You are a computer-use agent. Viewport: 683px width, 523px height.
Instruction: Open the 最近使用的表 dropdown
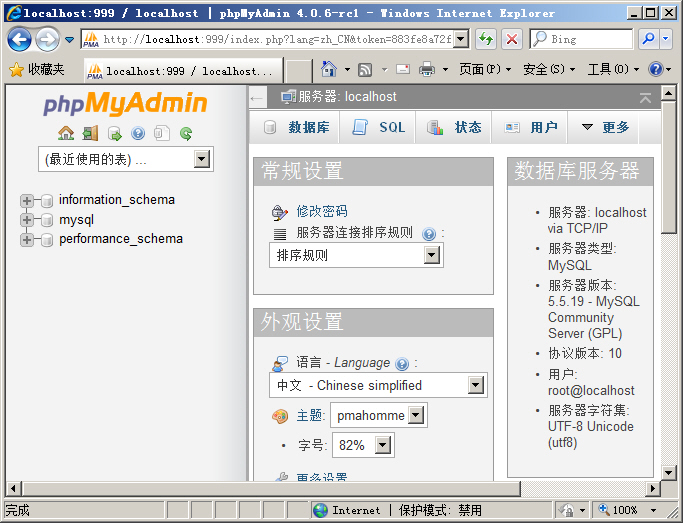click(x=125, y=159)
